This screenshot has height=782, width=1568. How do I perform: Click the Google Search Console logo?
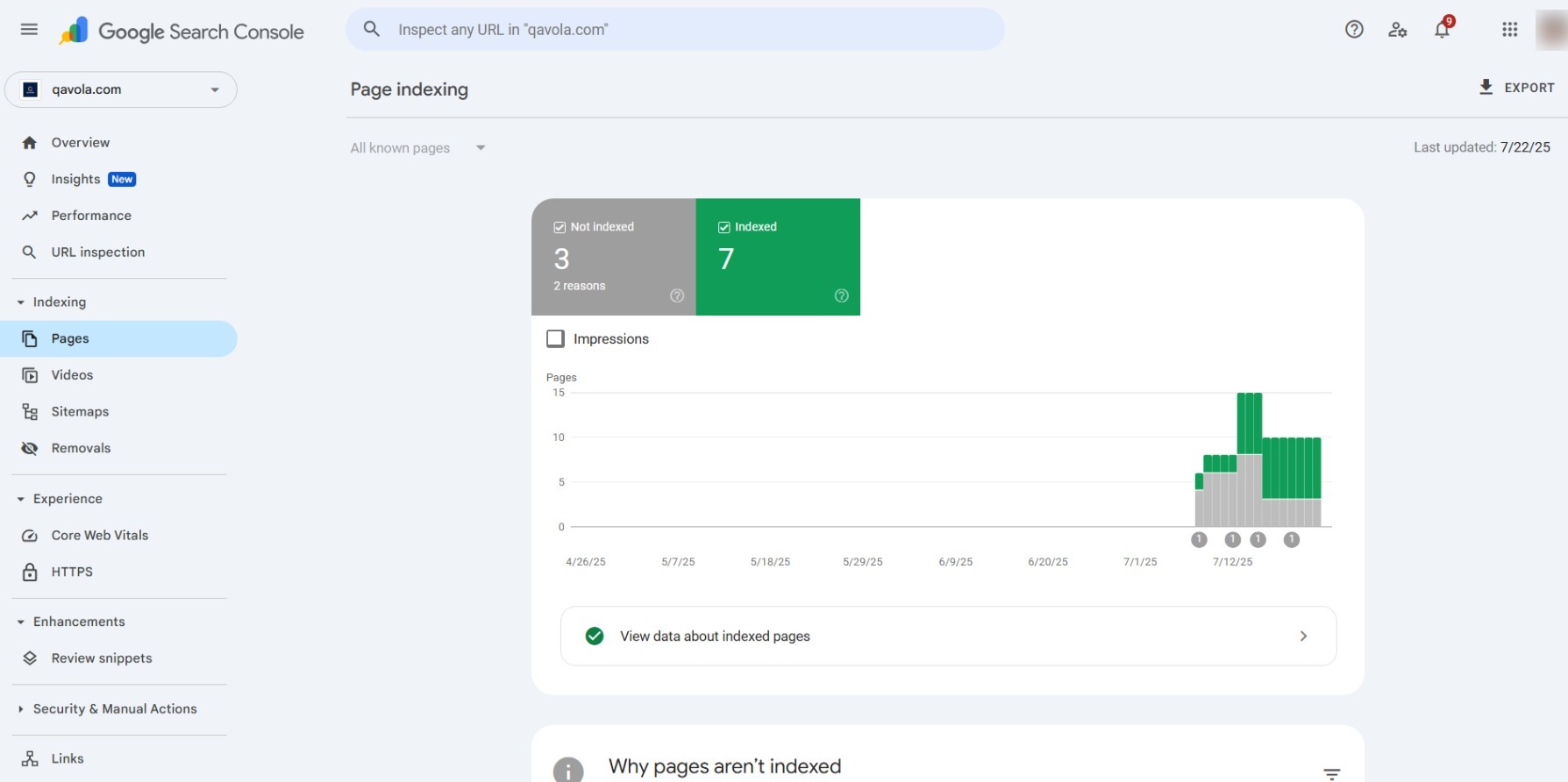click(182, 32)
